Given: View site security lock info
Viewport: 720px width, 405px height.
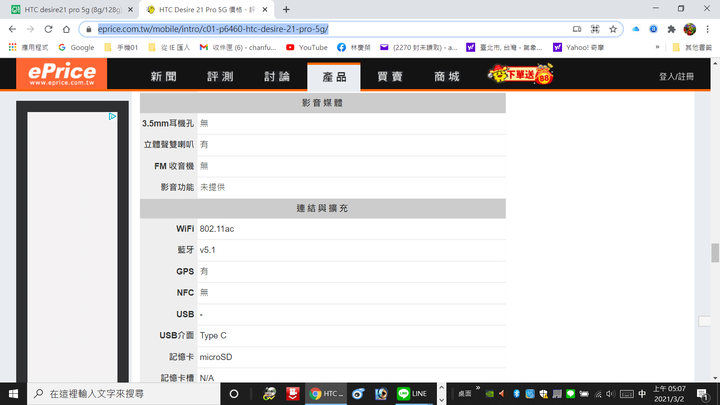Looking at the screenshot, I should 89,29.
